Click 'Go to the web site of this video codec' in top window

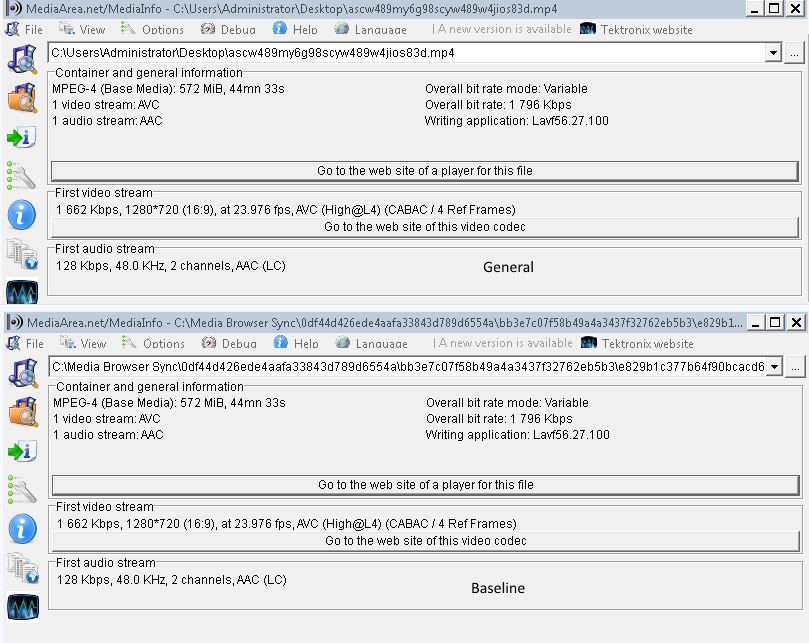[x=425, y=227]
